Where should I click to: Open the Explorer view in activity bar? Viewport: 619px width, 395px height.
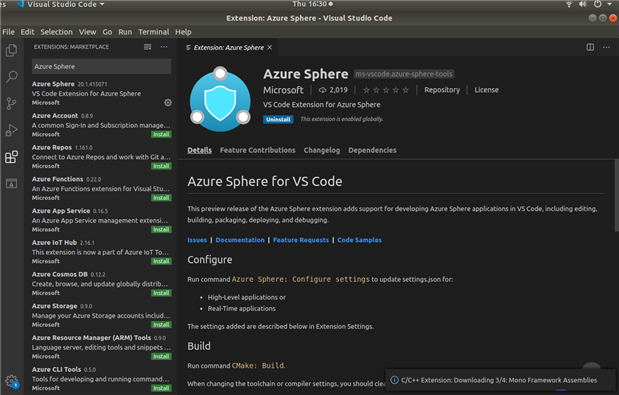(11, 50)
